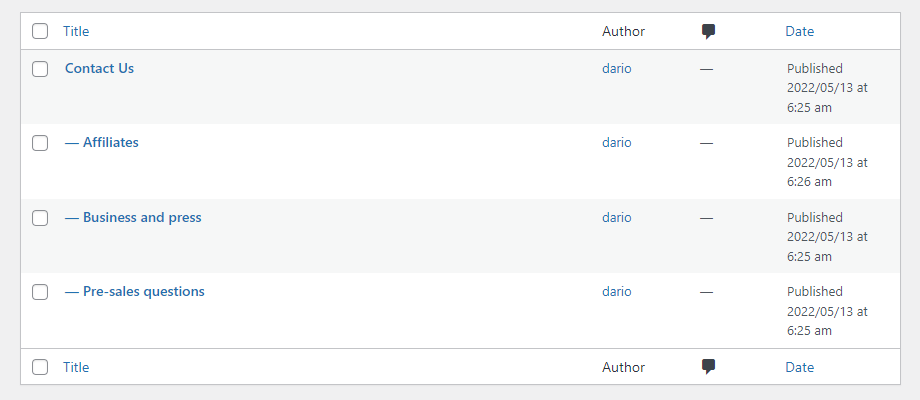Click author dario on Affiliates row
Screen dimensions: 920x400
[x=617, y=142]
